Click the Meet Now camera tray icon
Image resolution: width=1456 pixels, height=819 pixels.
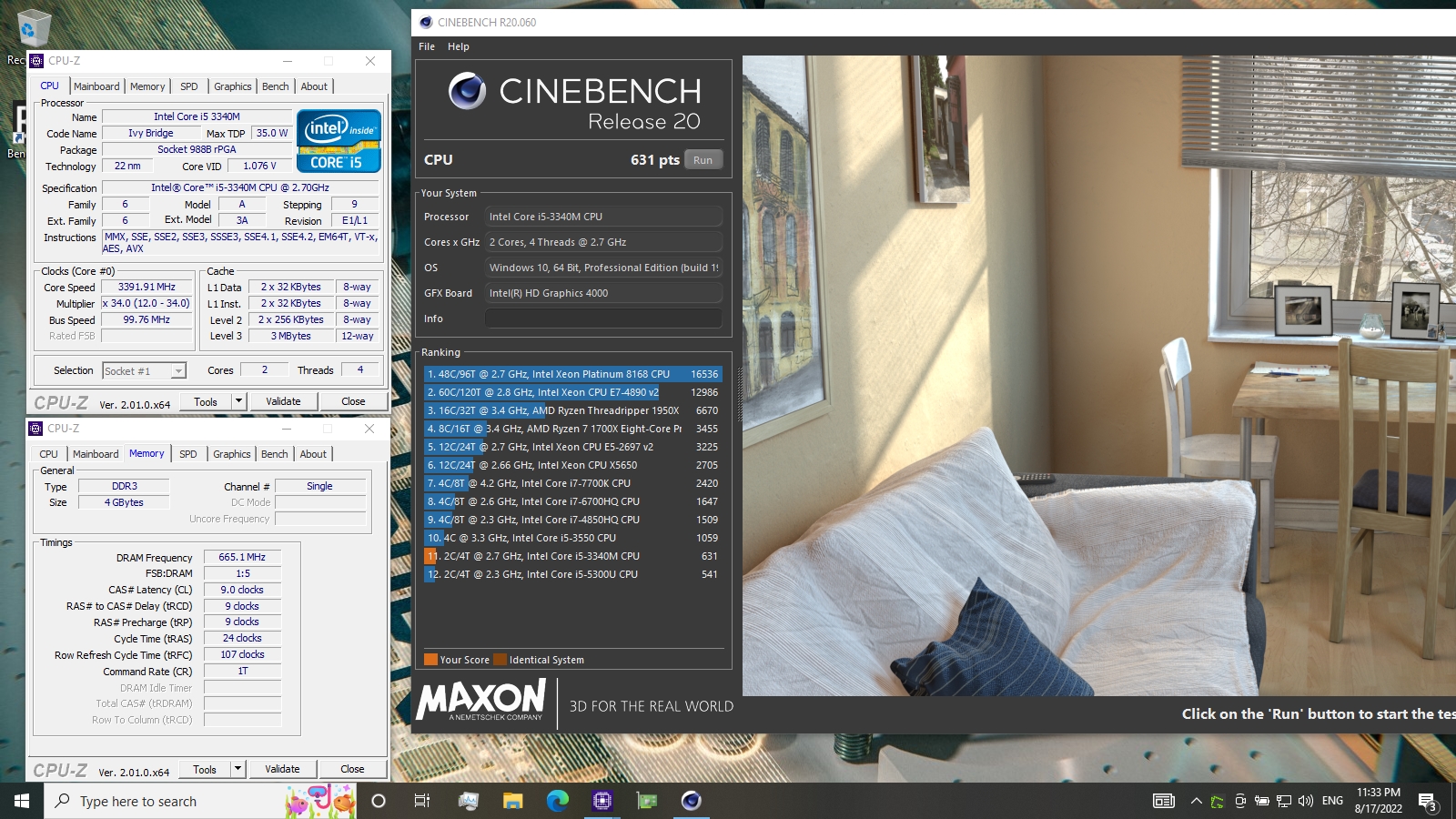[1240, 801]
